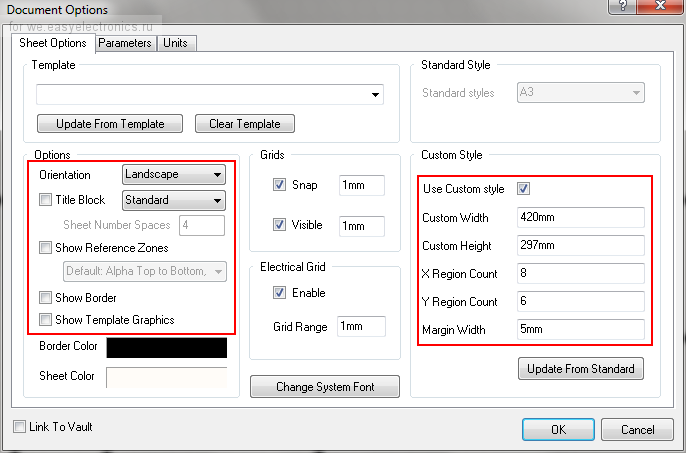Screen dimensions: 686x453
Task: Open the Units tab
Action: pos(175,43)
